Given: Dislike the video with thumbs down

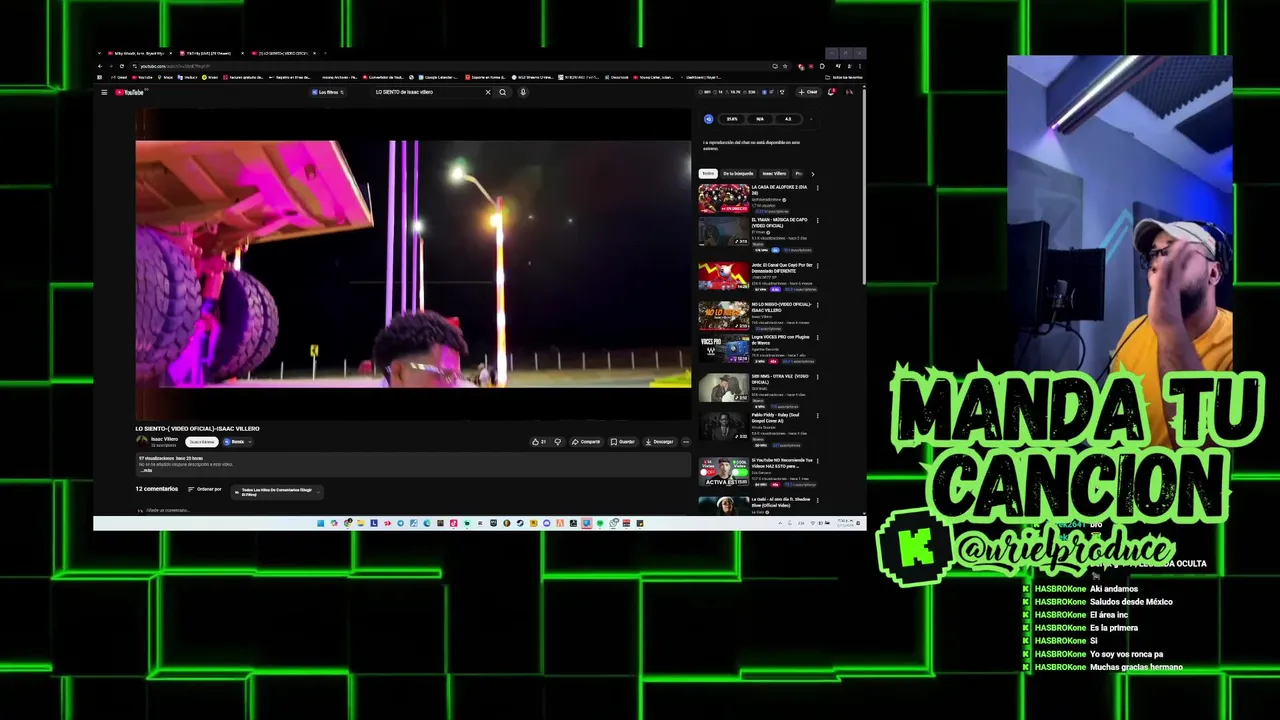Looking at the screenshot, I should click(558, 441).
